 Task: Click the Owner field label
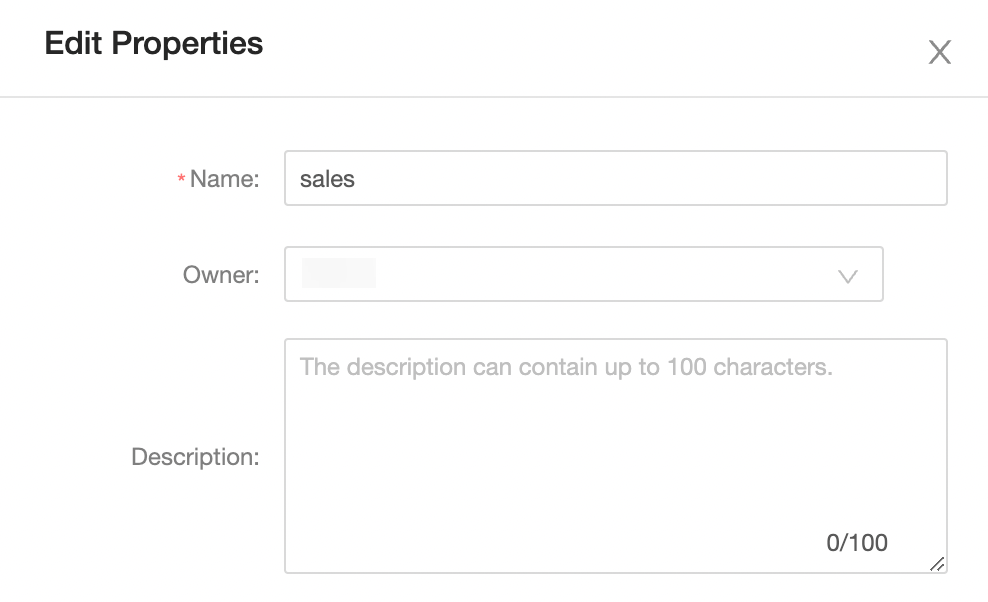click(221, 275)
